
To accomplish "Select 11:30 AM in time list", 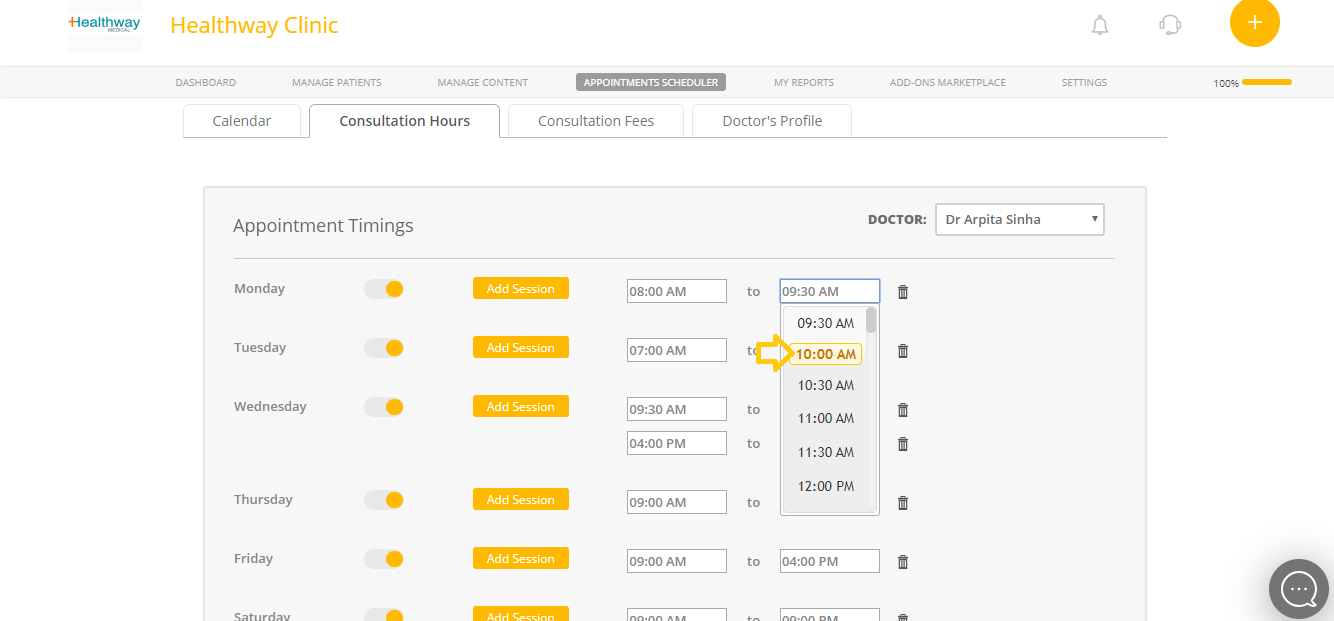I will click(x=825, y=452).
